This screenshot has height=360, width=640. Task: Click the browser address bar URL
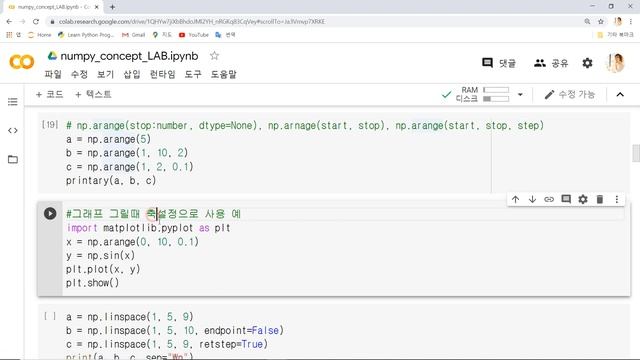coord(192,22)
